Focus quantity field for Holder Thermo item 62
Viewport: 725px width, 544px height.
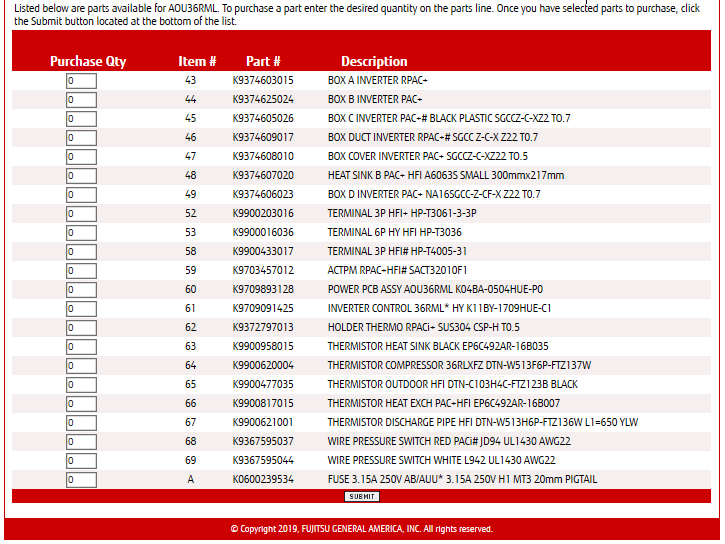[81, 327]
